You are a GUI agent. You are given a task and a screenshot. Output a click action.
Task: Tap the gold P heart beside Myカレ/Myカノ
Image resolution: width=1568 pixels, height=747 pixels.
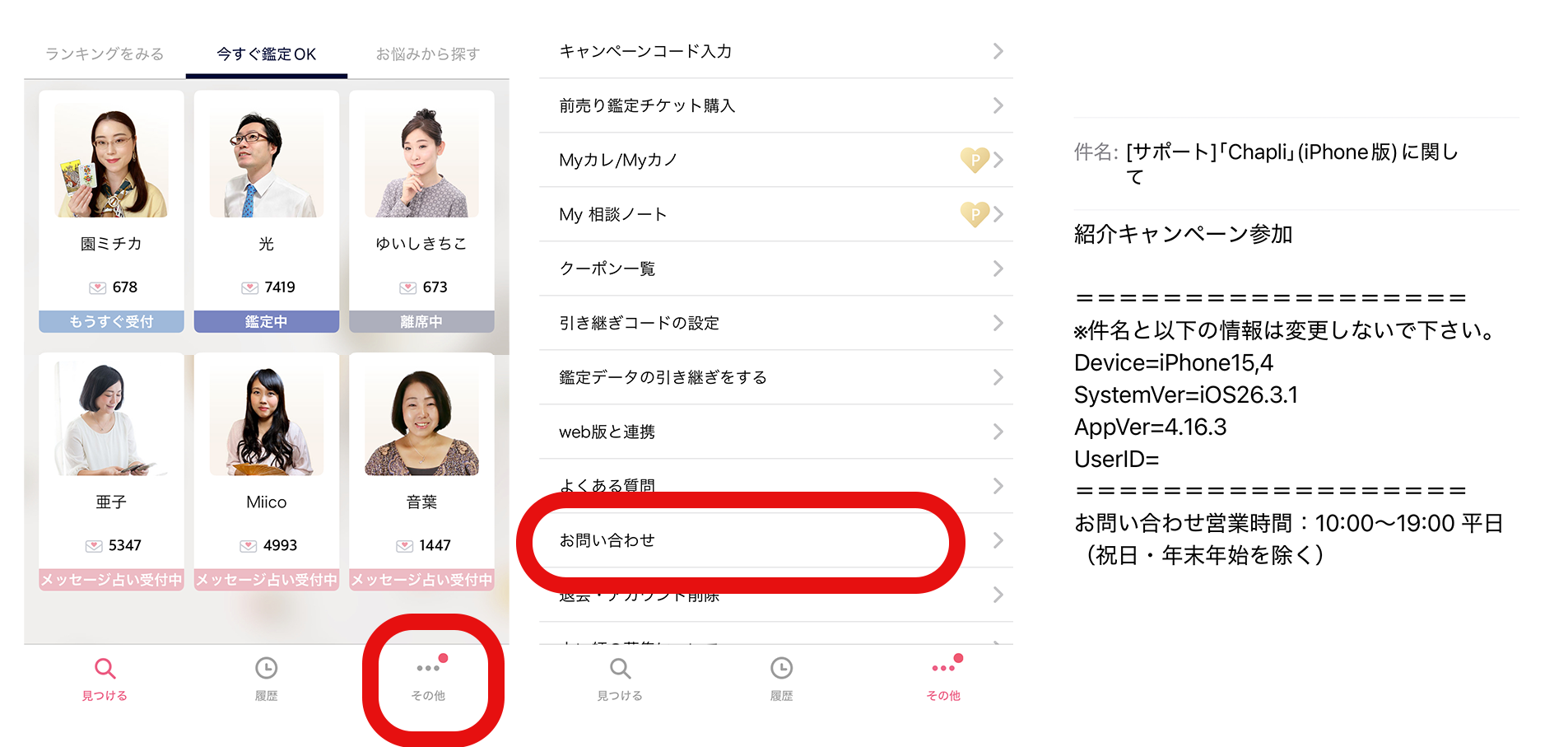click(x=975, y=159)
